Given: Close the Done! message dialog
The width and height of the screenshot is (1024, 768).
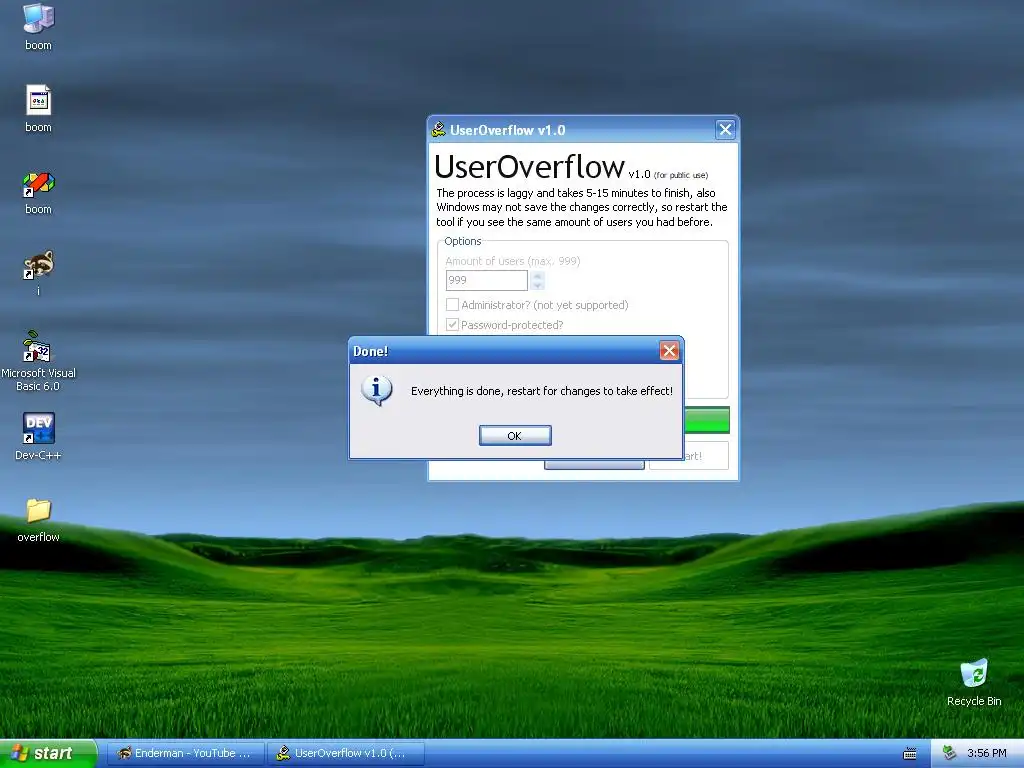Looking at the screenshot, I should tap(669, 351).
